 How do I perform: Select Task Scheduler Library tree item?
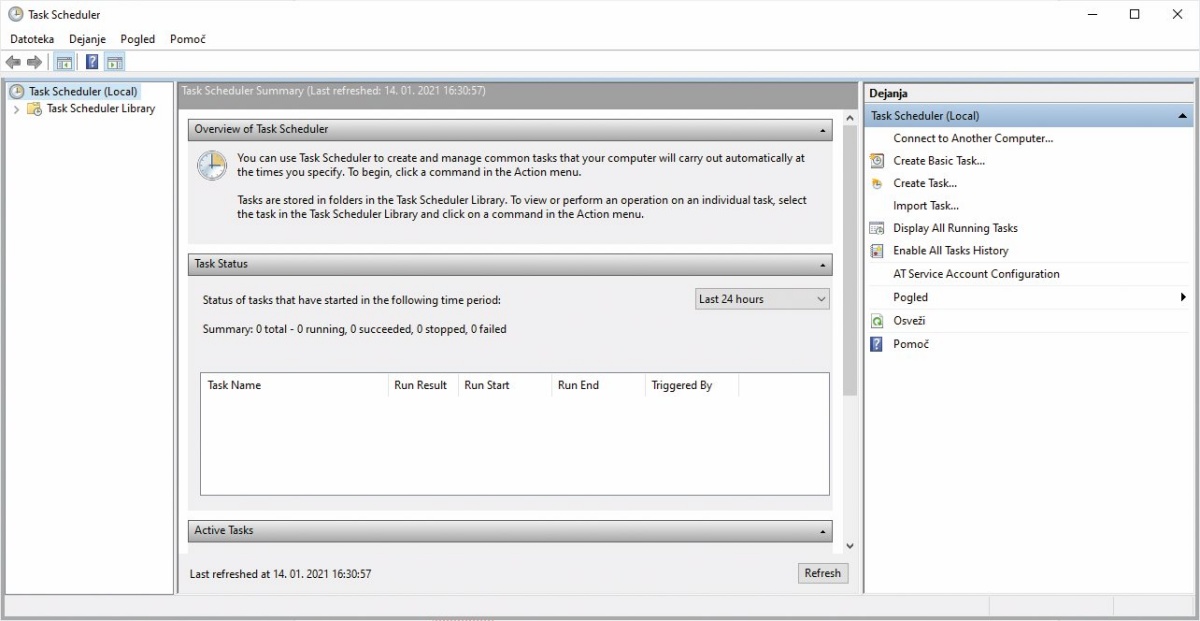coord(101,109)
